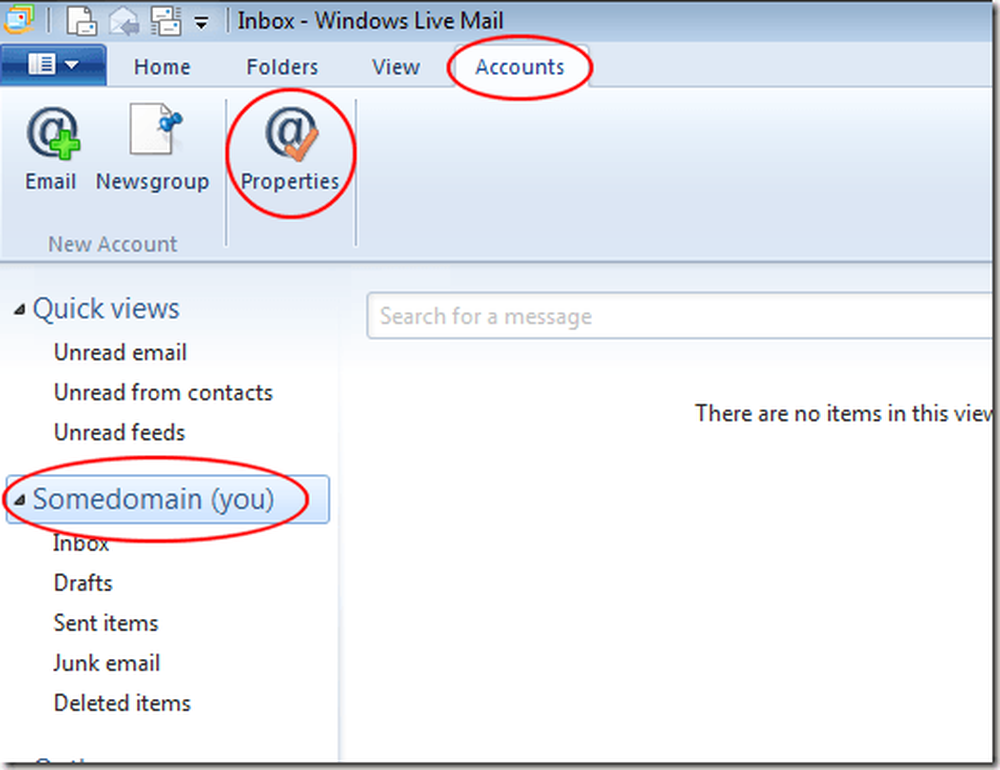Open the Drafts folder

[83, 583]
